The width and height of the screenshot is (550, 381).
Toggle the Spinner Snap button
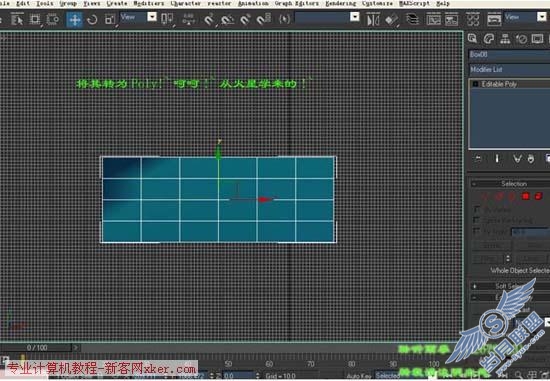pyautogui.click(x=263, y=19)
